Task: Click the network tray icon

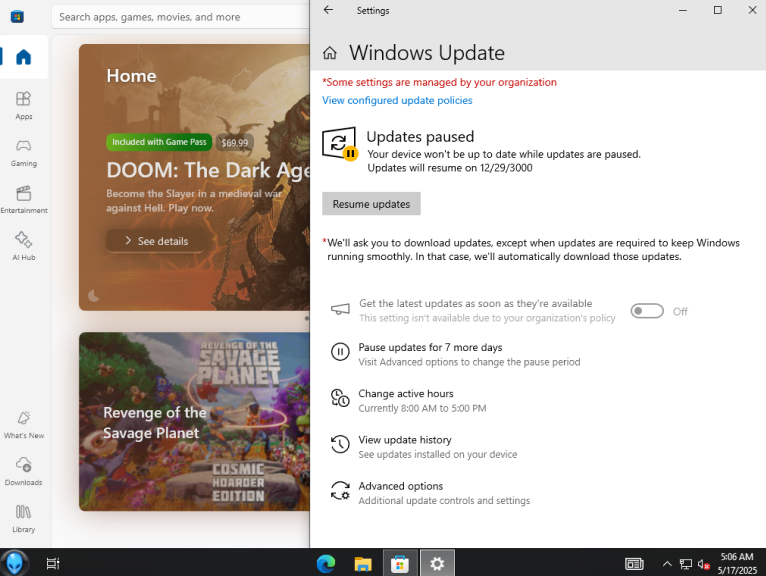Action: (x=686, y=564)
